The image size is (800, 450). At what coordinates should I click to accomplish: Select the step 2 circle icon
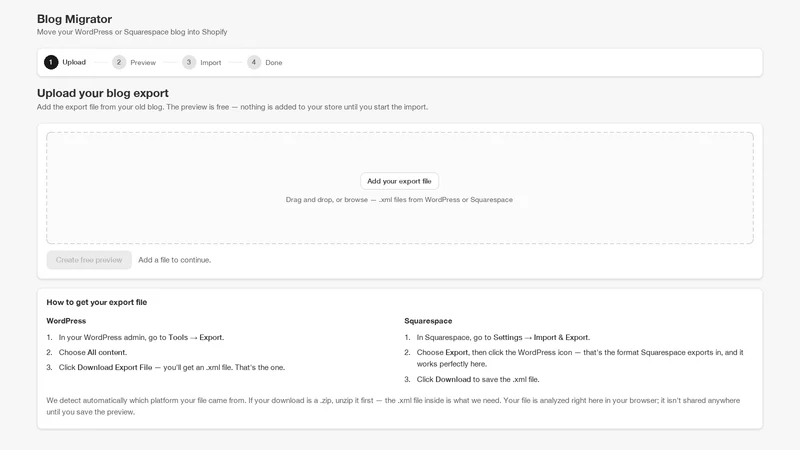[x=119, y=62]
